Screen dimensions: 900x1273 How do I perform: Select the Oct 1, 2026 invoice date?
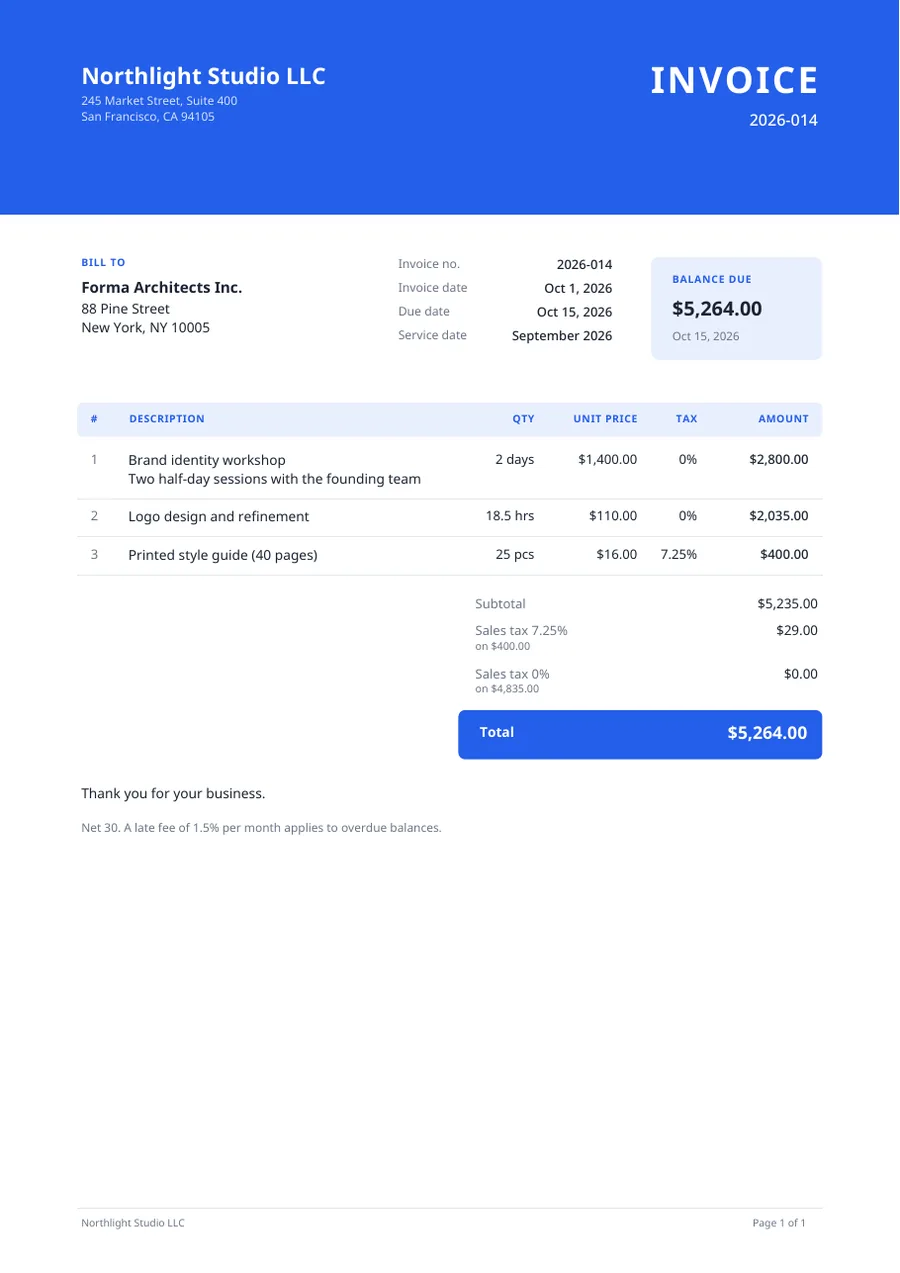pos(578,288)
